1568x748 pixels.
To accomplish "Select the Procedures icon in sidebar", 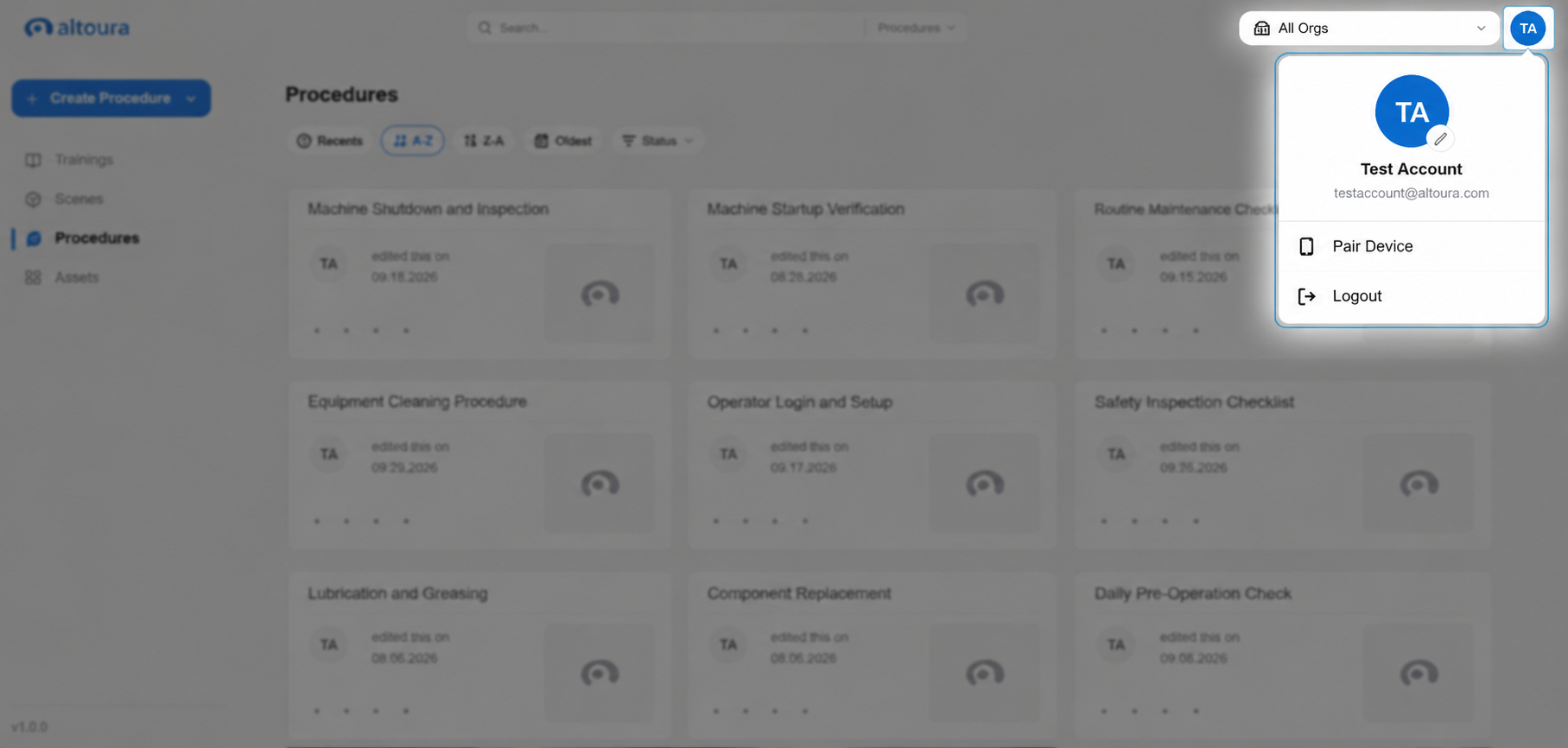I will coord(34,238).
